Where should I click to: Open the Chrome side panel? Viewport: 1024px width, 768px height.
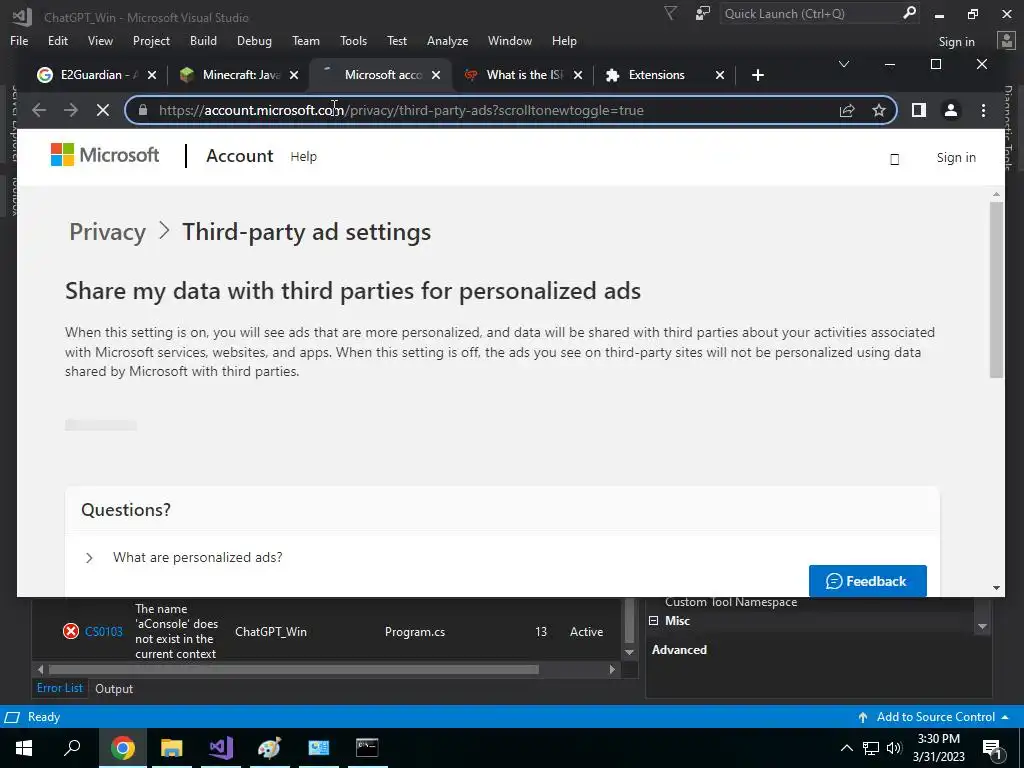pos(919,110)
